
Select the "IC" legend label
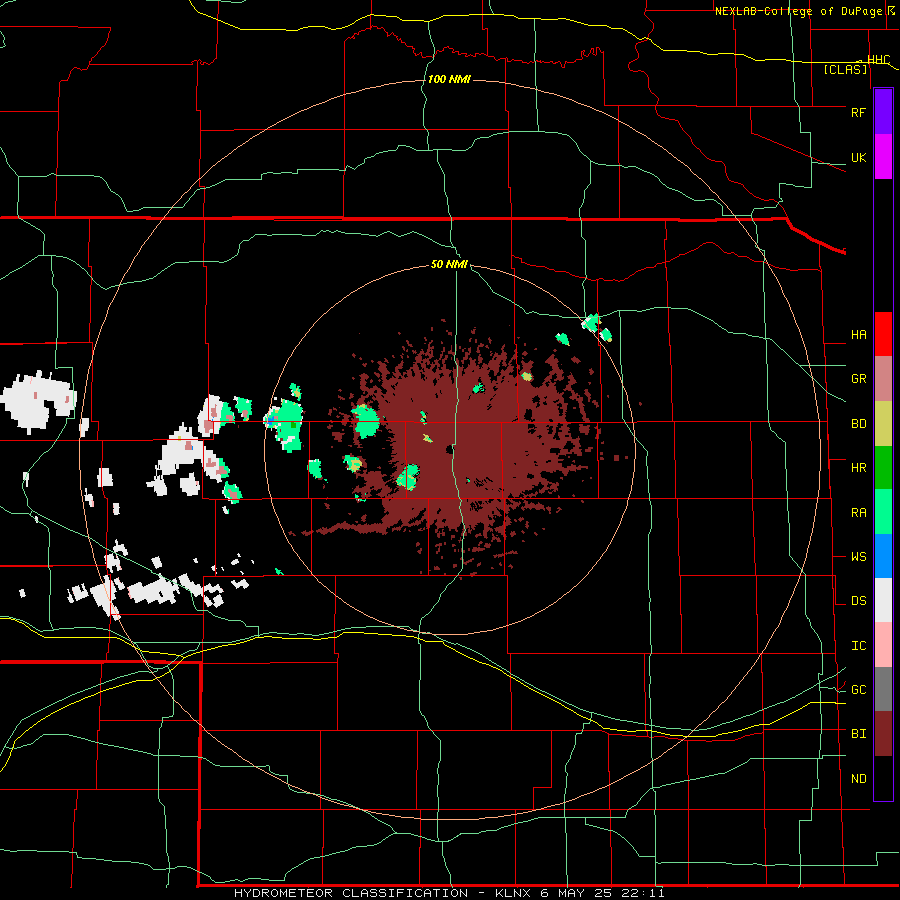click(x=858, y=646)
